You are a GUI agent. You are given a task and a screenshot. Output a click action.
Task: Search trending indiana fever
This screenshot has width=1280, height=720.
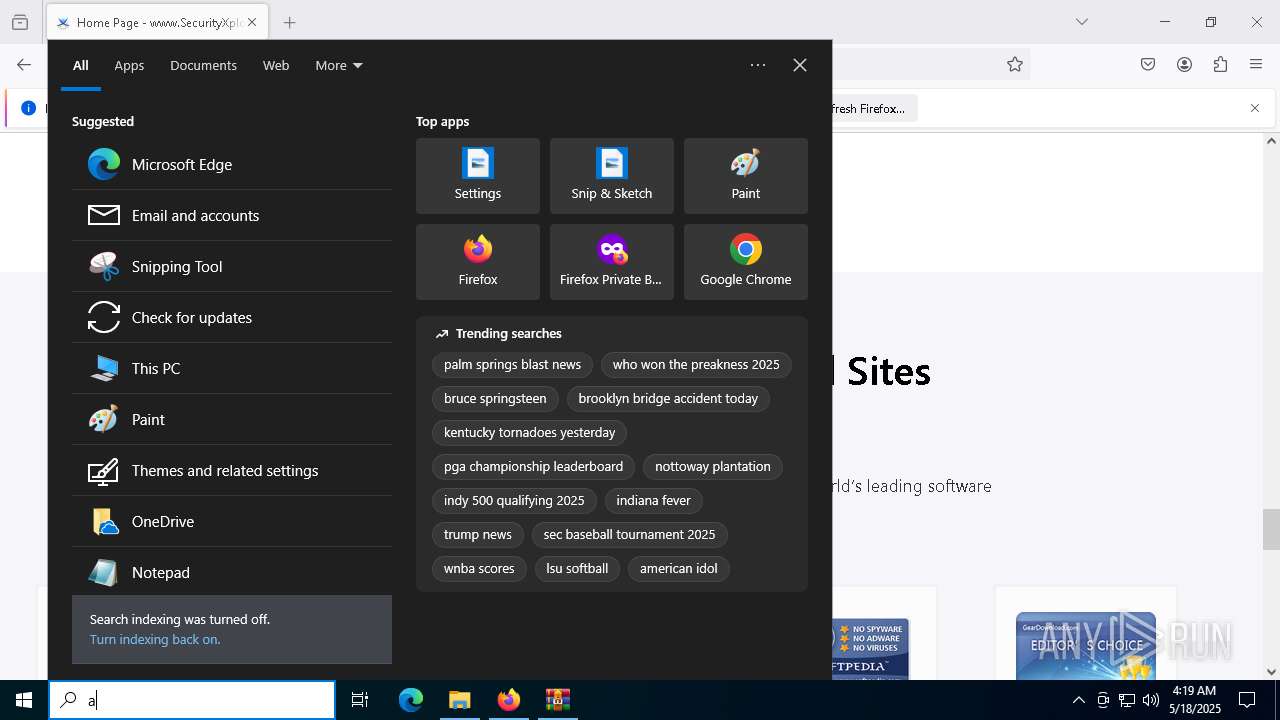click(x=654, y=501)
